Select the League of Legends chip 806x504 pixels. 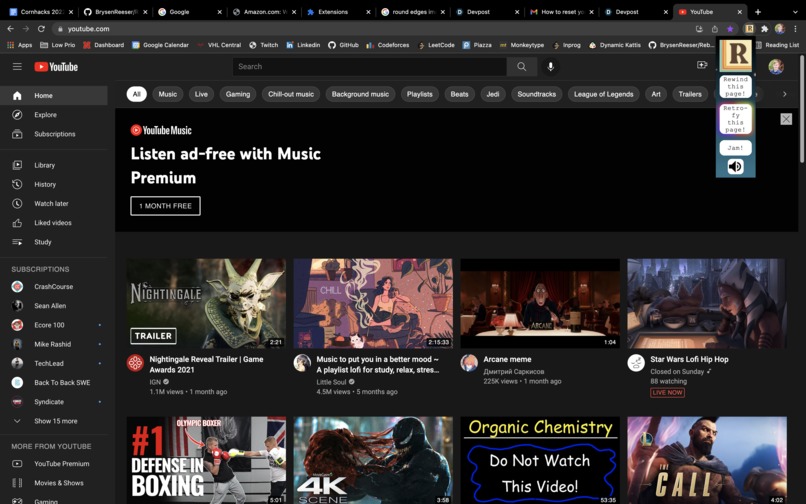click(x=603, y=94)
